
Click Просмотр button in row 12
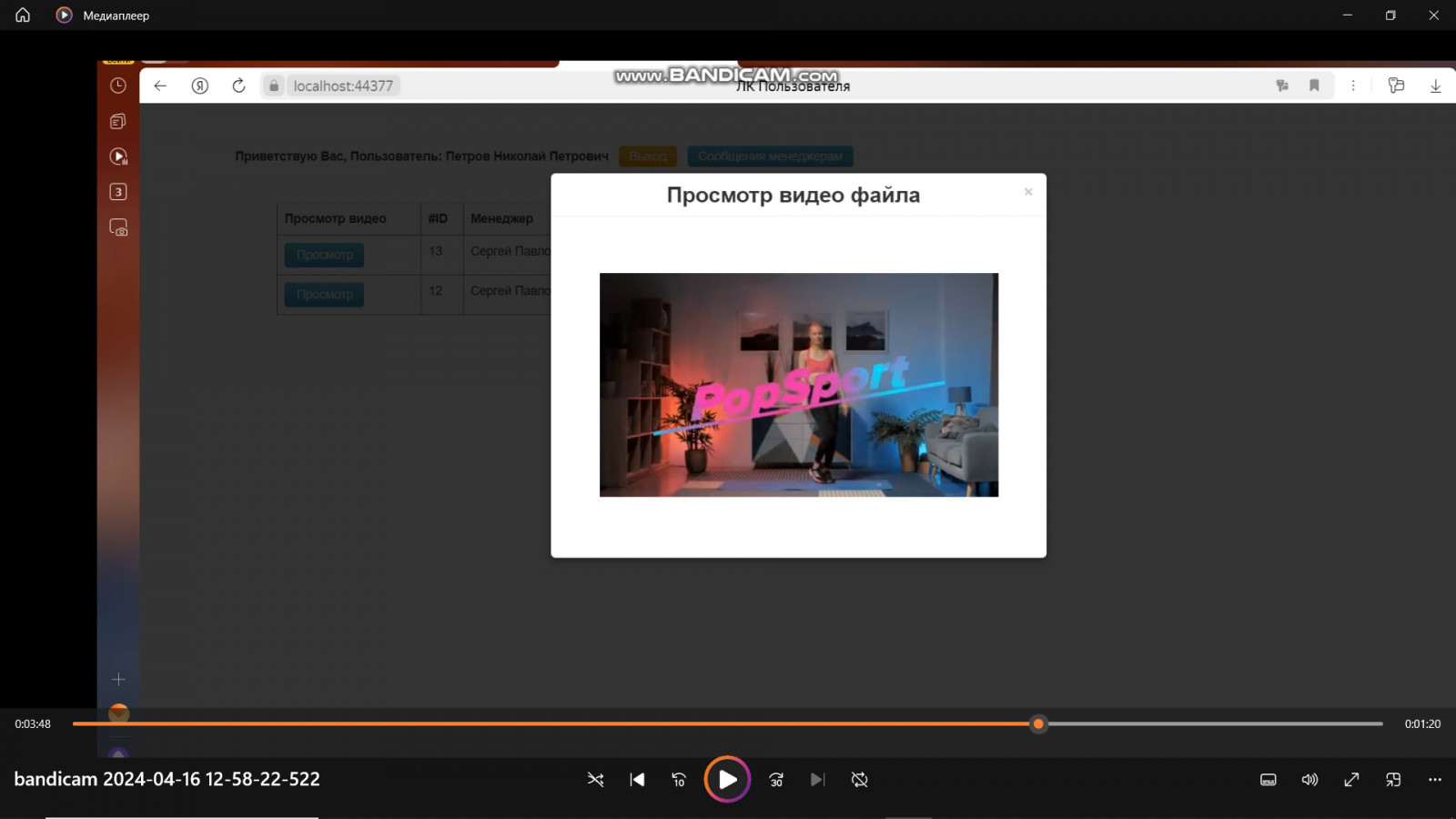coord(325,294)
